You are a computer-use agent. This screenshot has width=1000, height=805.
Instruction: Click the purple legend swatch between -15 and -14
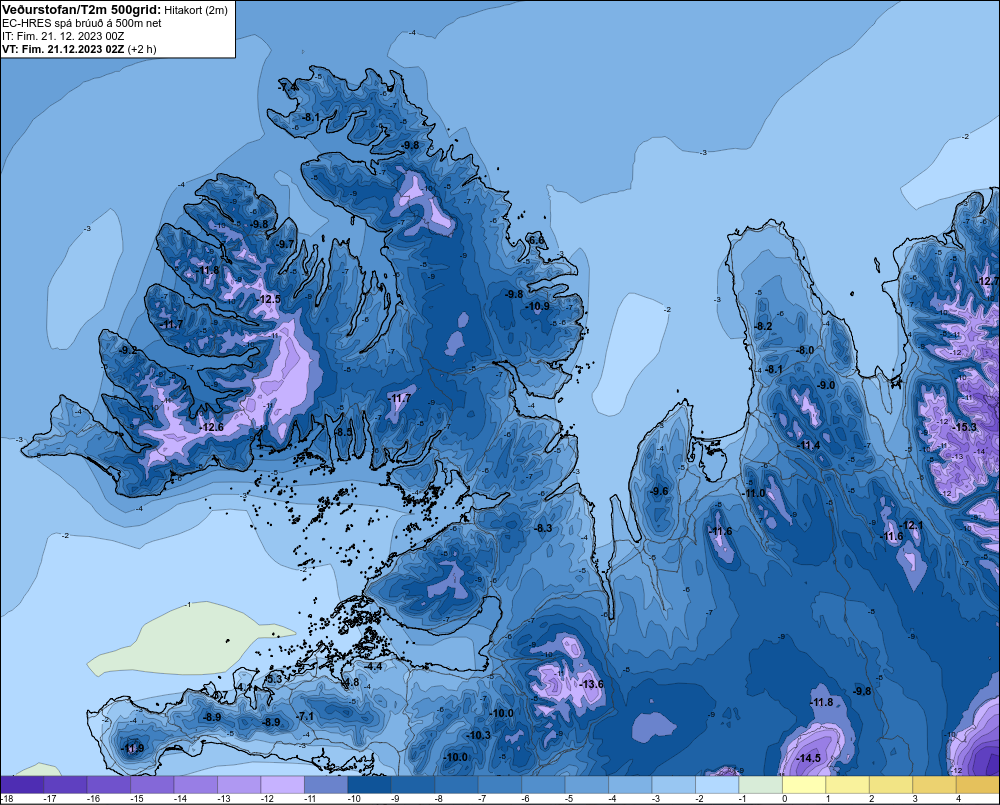pos(152,784)
